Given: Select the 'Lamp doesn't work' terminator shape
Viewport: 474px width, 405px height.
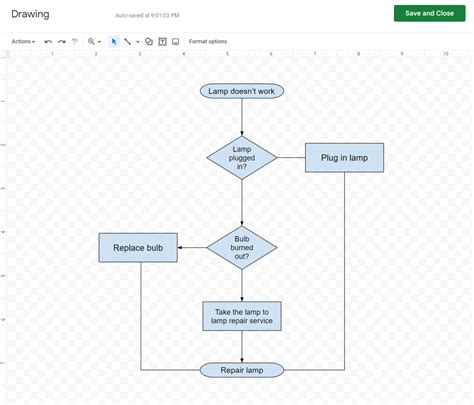Looking at the screenshot, I should coord(242,91).
